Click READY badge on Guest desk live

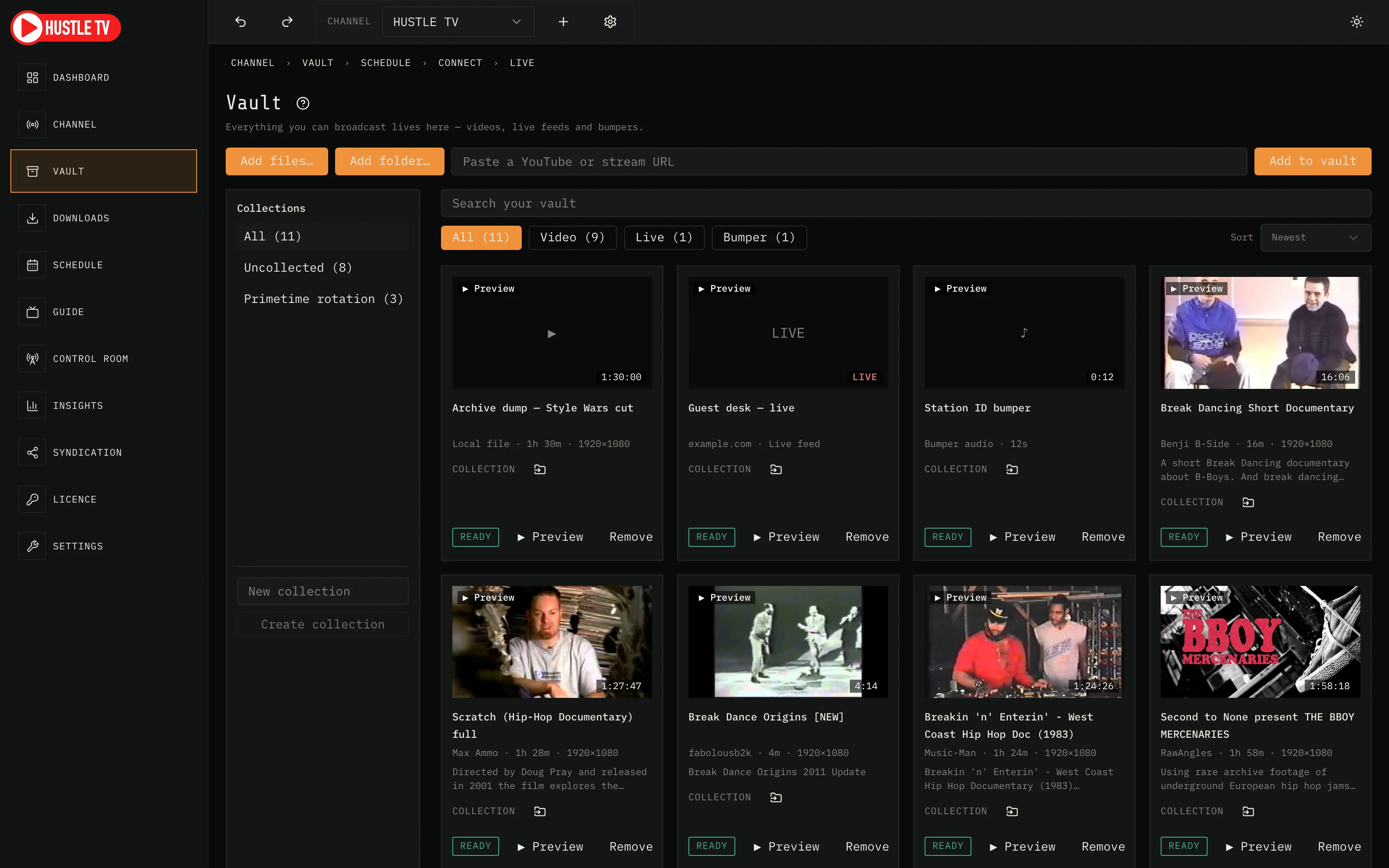click(x=712, y=537)
